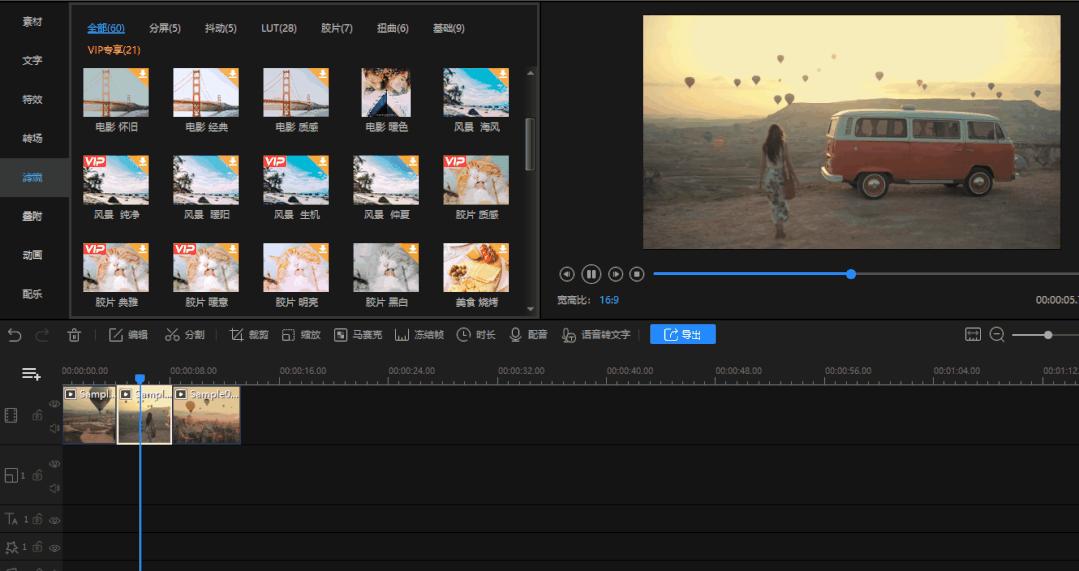Mute the video track audio speaker
This screenshot has height=571, width=1079.
[55, 428]
